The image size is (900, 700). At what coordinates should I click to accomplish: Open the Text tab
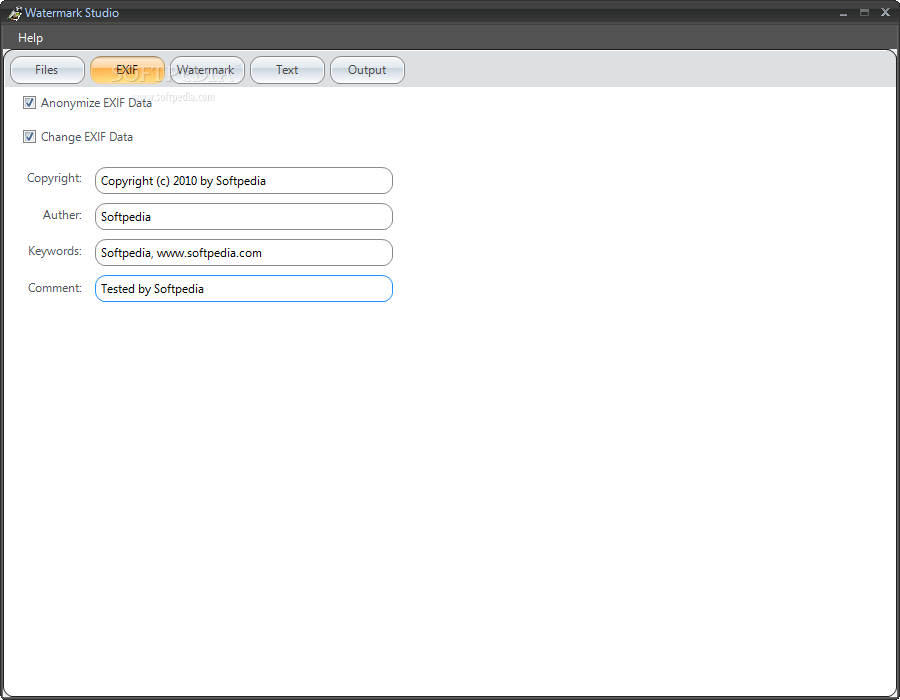[288, 70]
